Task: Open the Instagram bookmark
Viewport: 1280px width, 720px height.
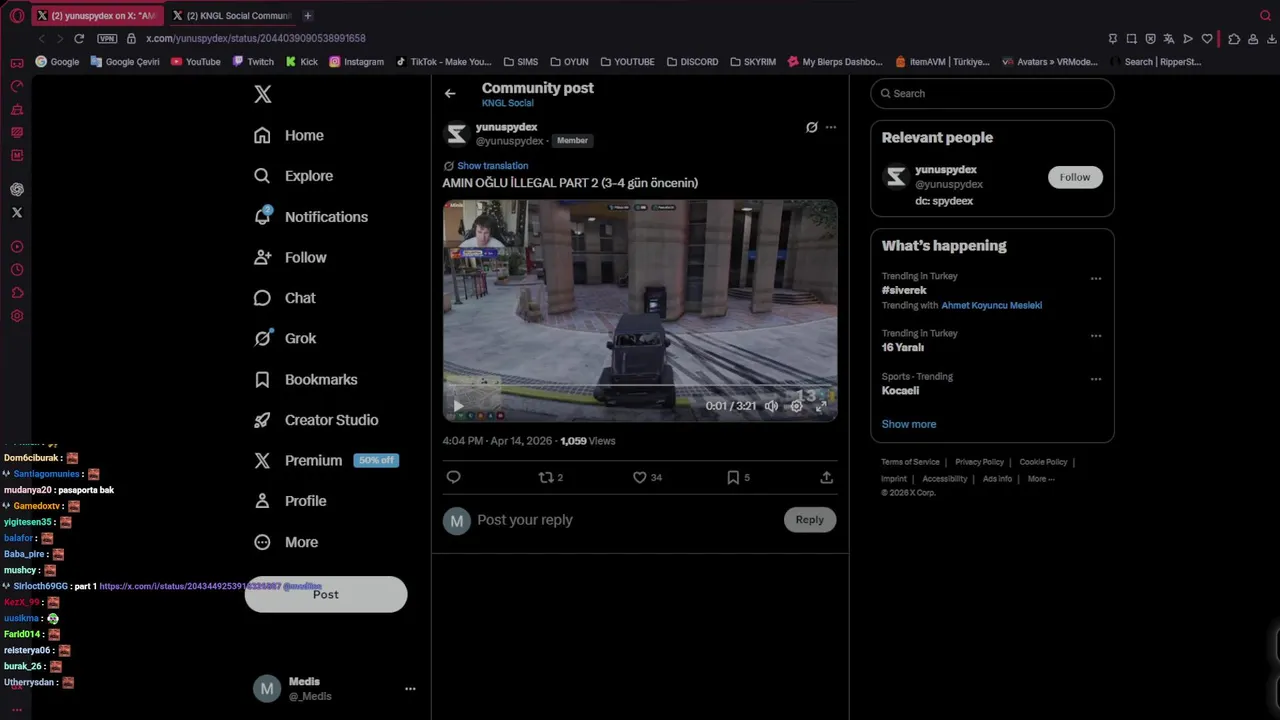Action: click(x=356, y=62)
